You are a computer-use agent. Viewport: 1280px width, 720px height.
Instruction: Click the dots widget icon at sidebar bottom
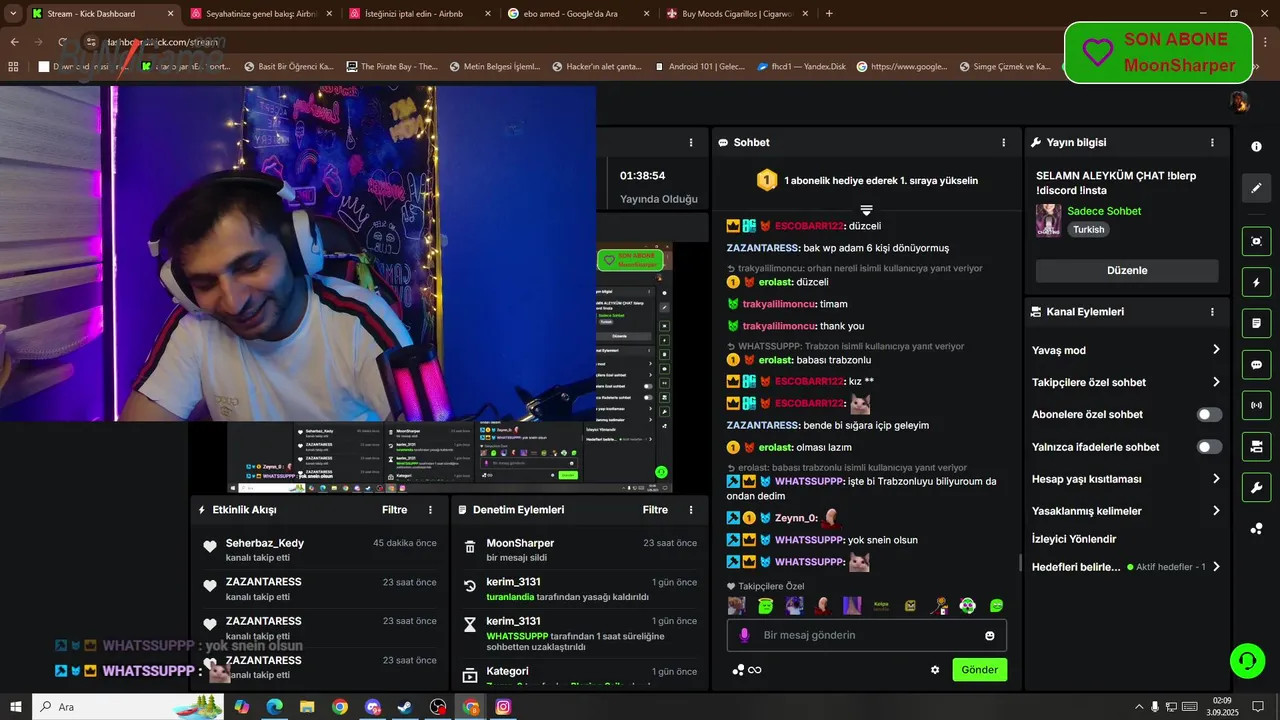tap(1256, 529)
